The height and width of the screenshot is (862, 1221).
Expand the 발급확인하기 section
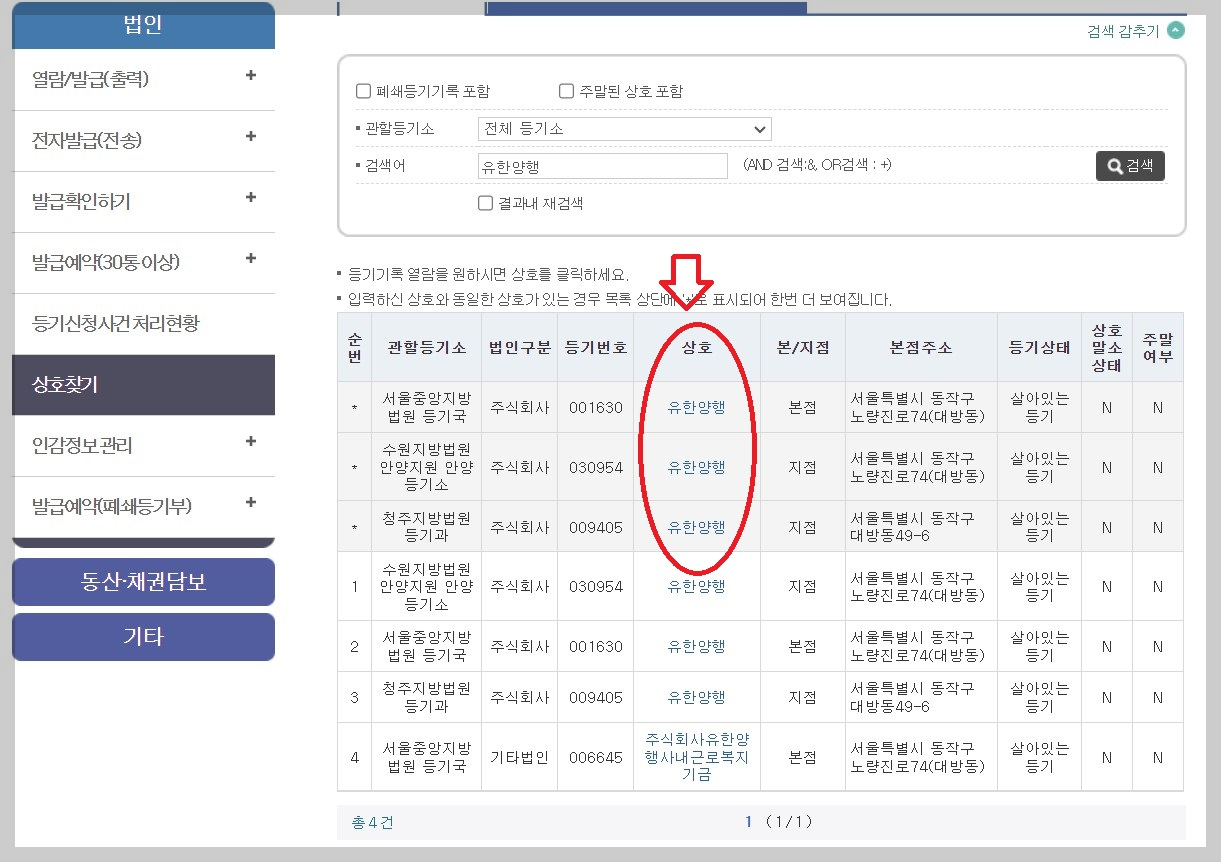point(143,201)
